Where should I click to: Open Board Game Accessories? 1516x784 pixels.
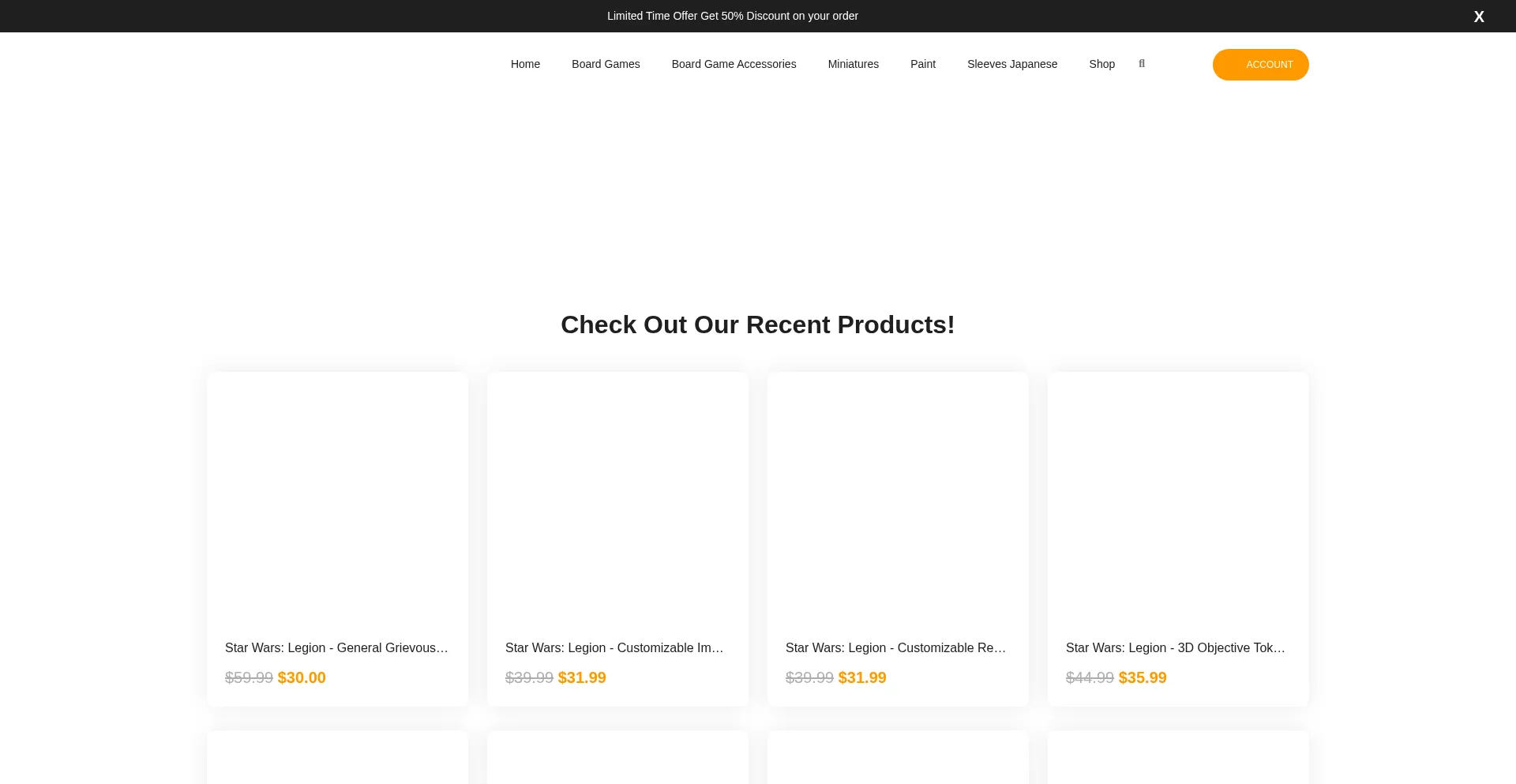tap(734, 64)
